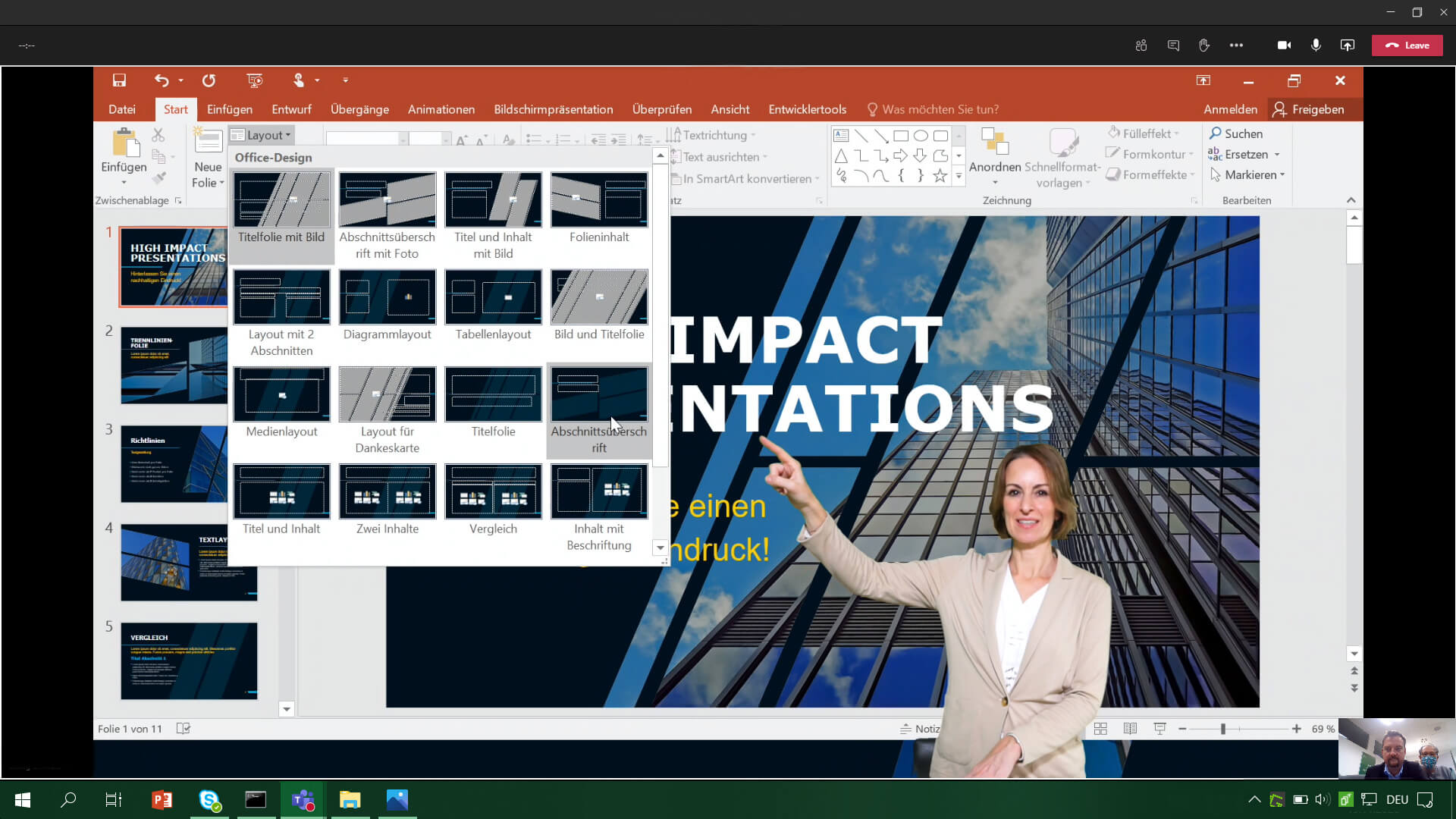The height and width of the screenshot is (819, 1456).
Task: Switch to slide sorter view
Action: coord(1100,729)
